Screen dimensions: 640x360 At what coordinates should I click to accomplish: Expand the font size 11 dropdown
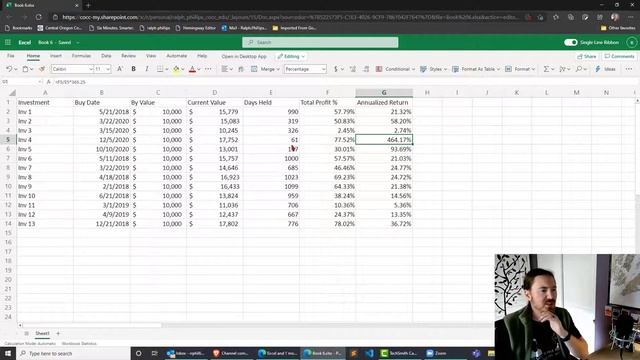(x=108, y=69)
